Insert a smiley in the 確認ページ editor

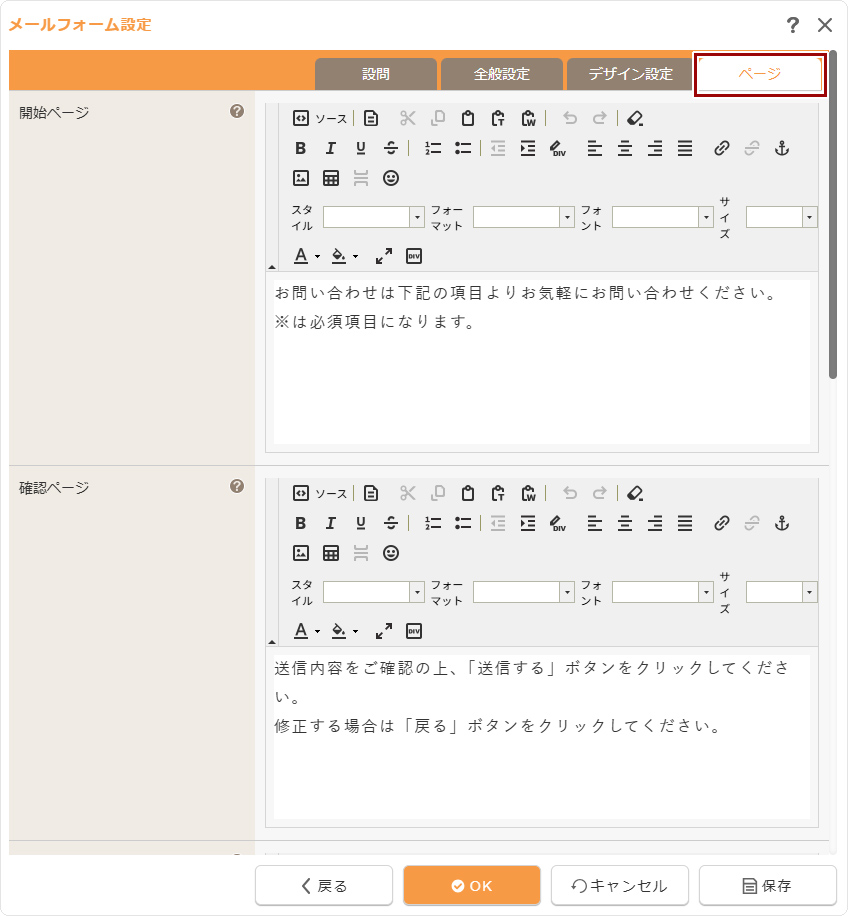point(391,553)
